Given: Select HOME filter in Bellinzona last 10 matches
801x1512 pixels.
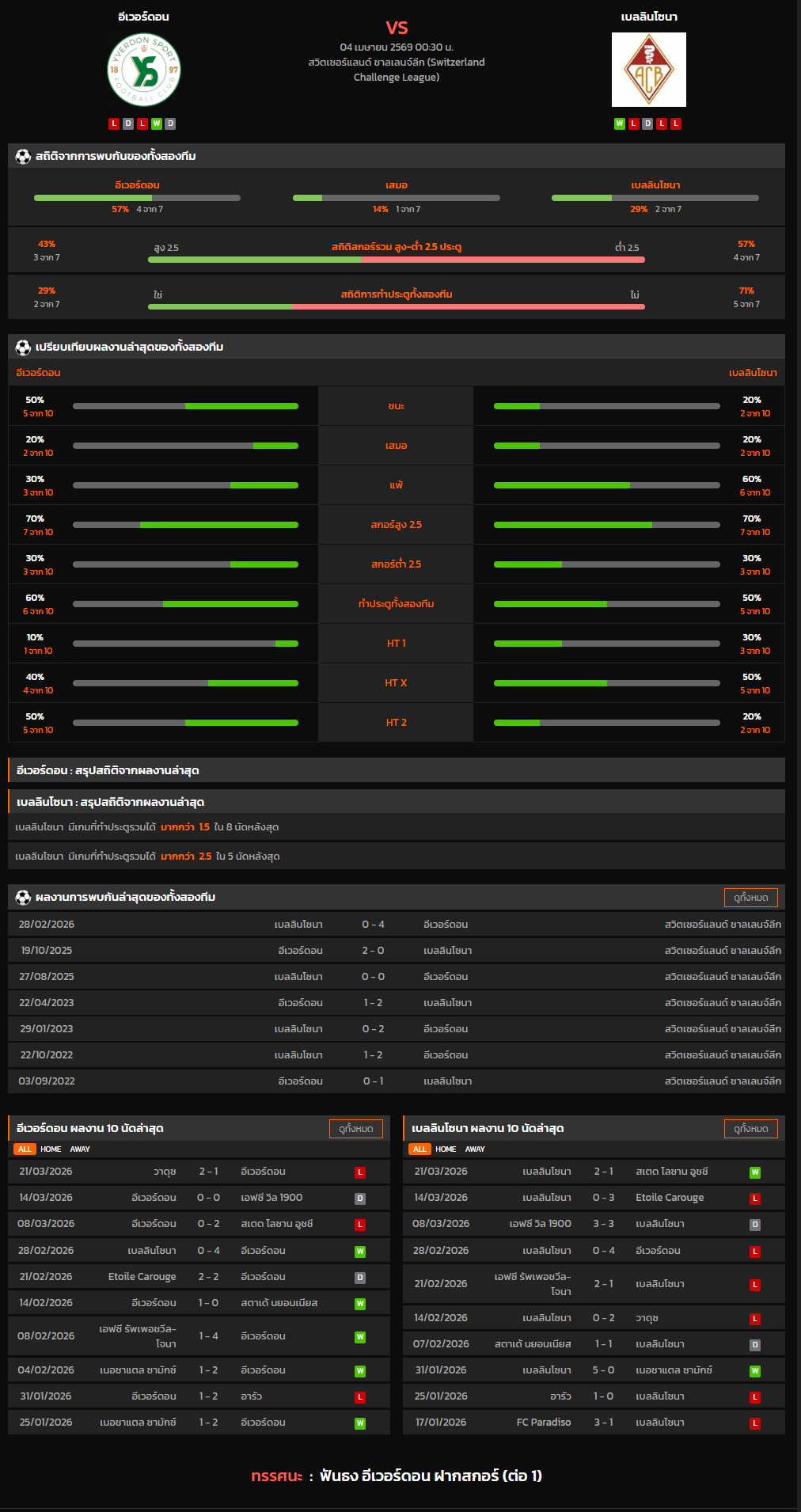Looking at the screenshot, I should [446, 1149].
